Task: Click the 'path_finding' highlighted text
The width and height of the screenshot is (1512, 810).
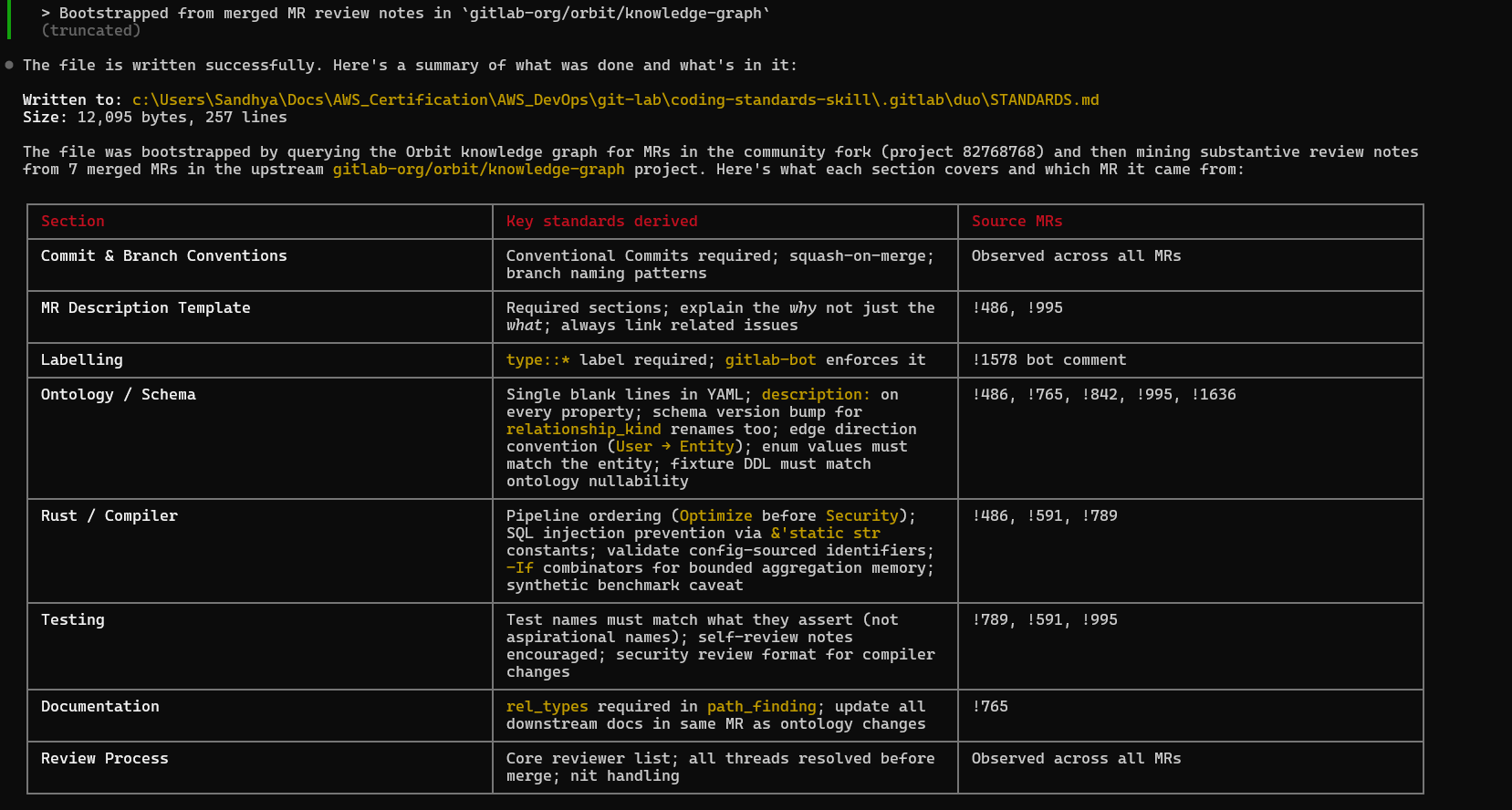Action: coord(762,707)
